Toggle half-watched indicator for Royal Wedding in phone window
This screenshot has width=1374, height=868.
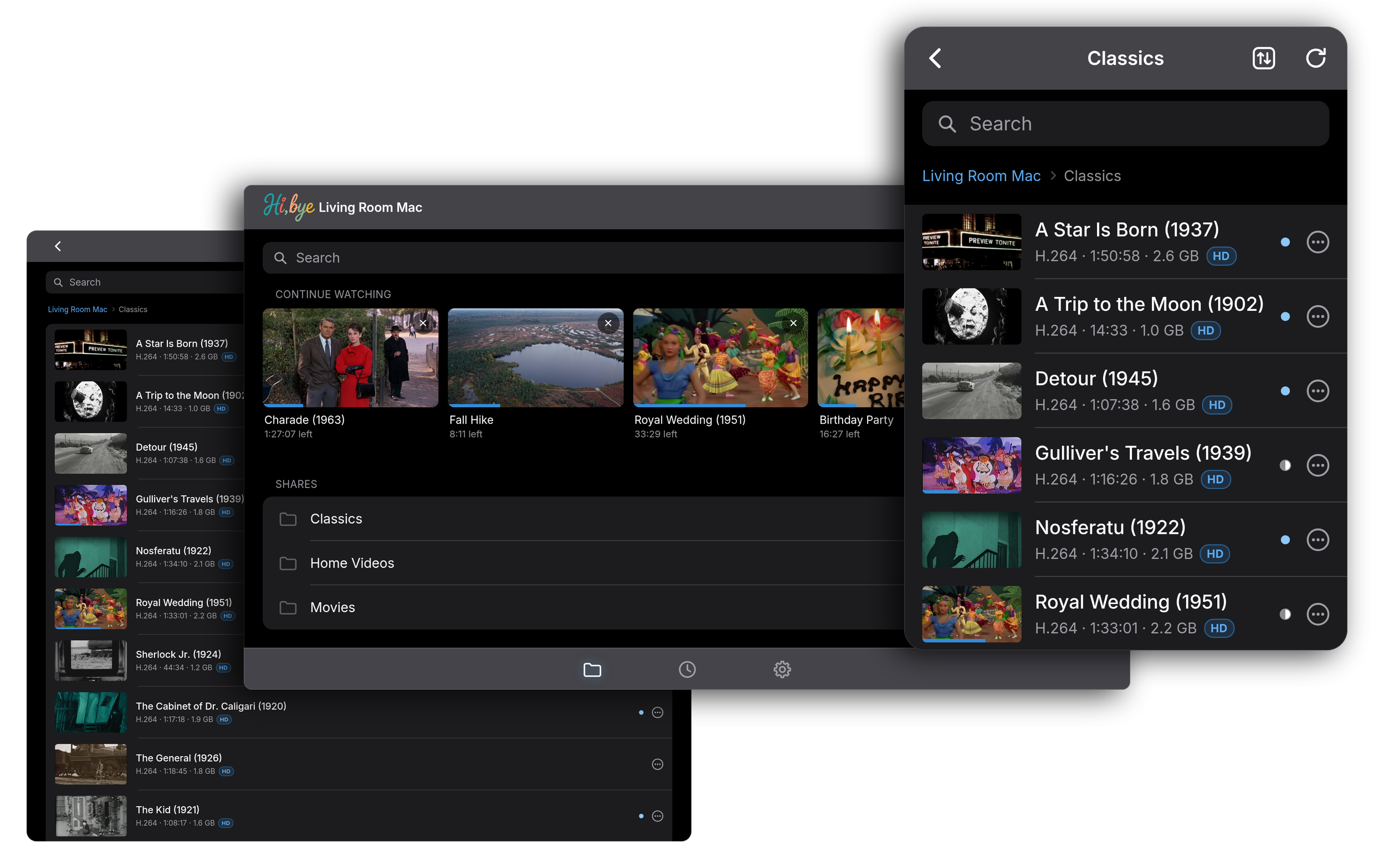(x=1285, y=614)
